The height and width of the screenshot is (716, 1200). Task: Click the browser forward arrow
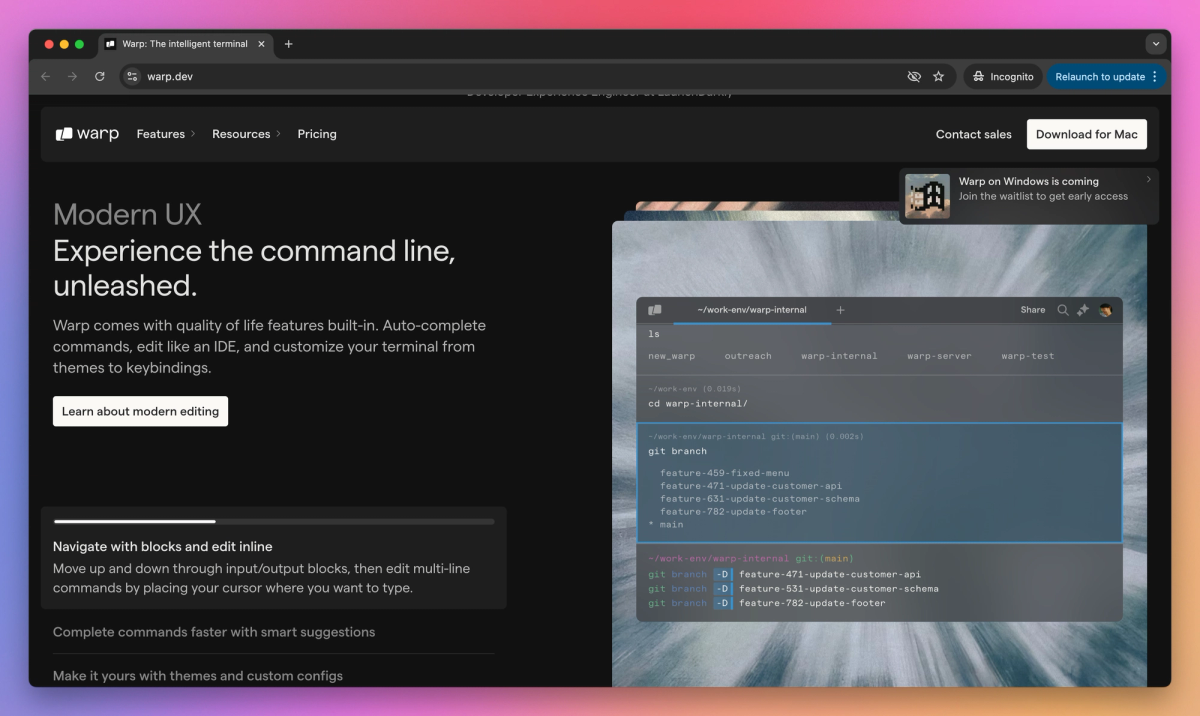click(72, 76)
